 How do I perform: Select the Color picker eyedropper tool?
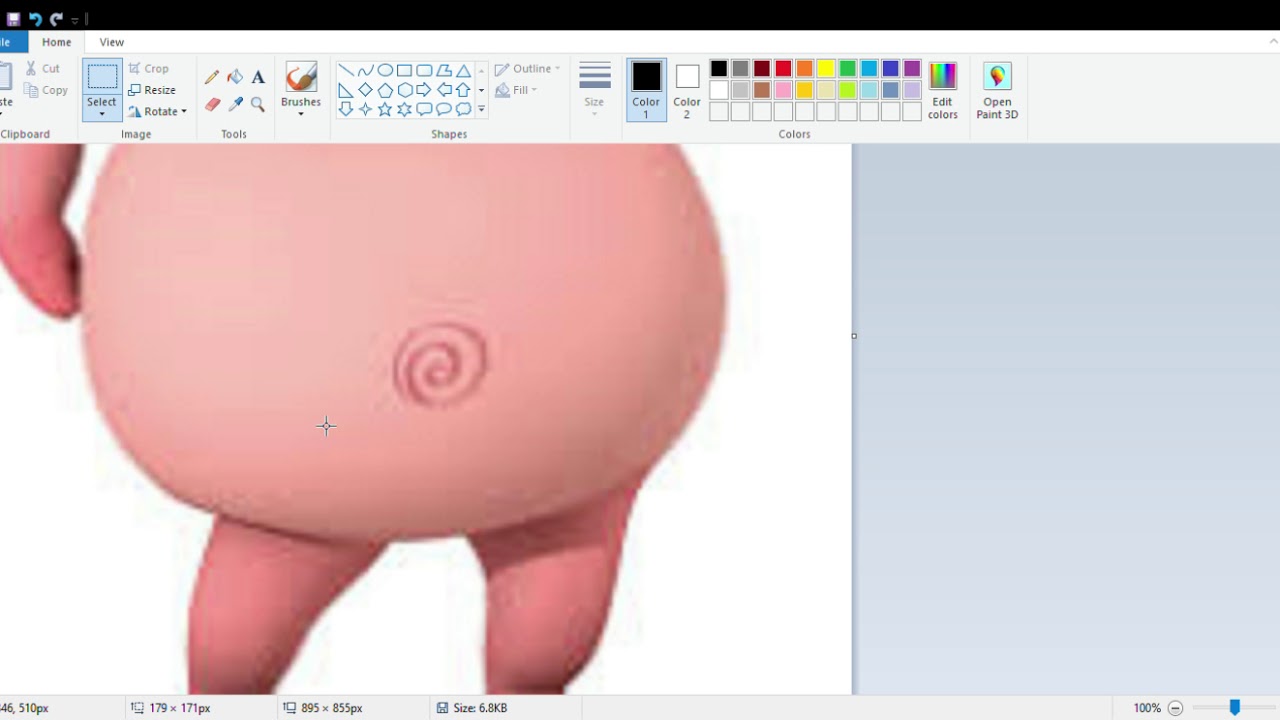pos(235,104)
